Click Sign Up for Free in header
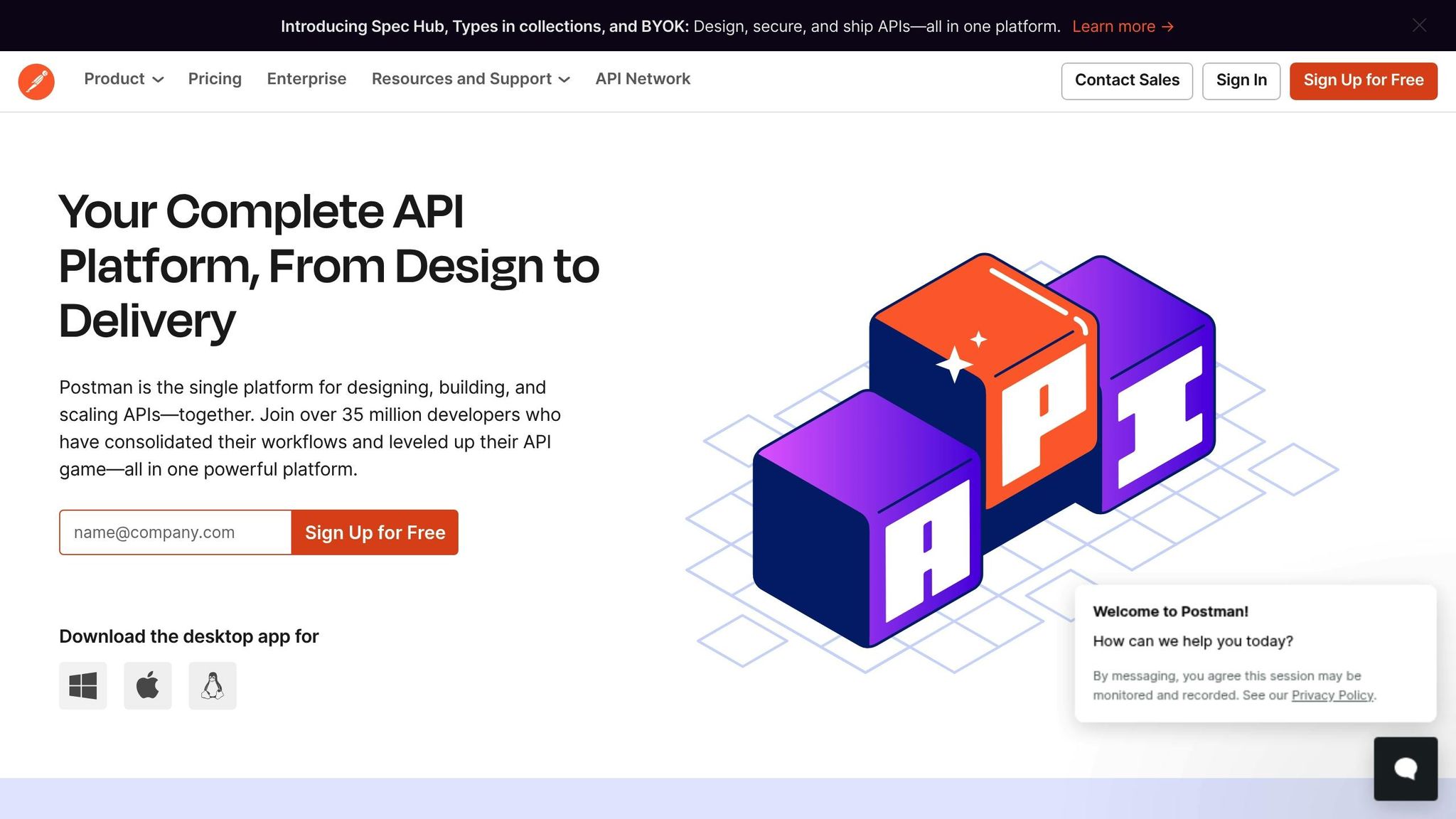 point(1364,81)
